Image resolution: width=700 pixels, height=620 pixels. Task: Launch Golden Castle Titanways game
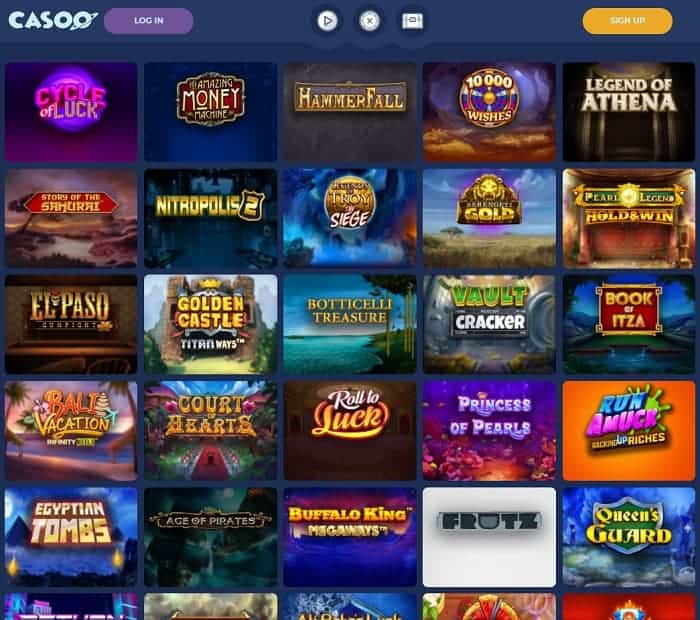click(210, 325)
